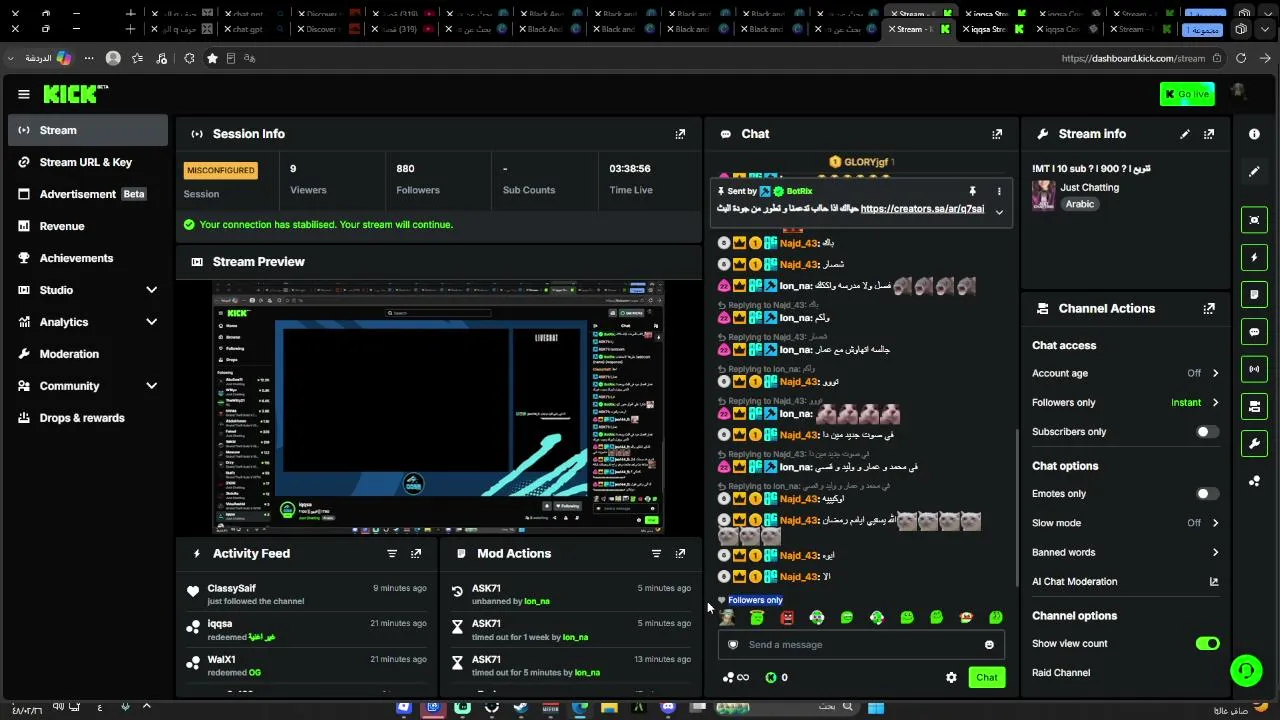Open chat settings gear
Viewport: 1280px width, 720px height.
[951, 678]
